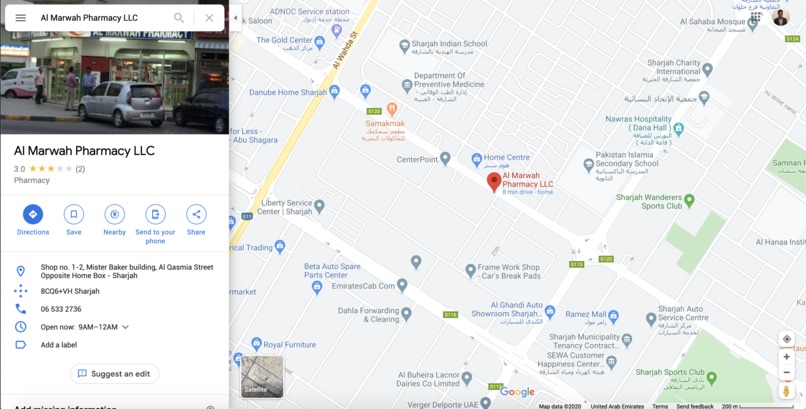Save this place with the Save icon
Viewport: 806px width, 409px height.
click(x=74, y=214)
